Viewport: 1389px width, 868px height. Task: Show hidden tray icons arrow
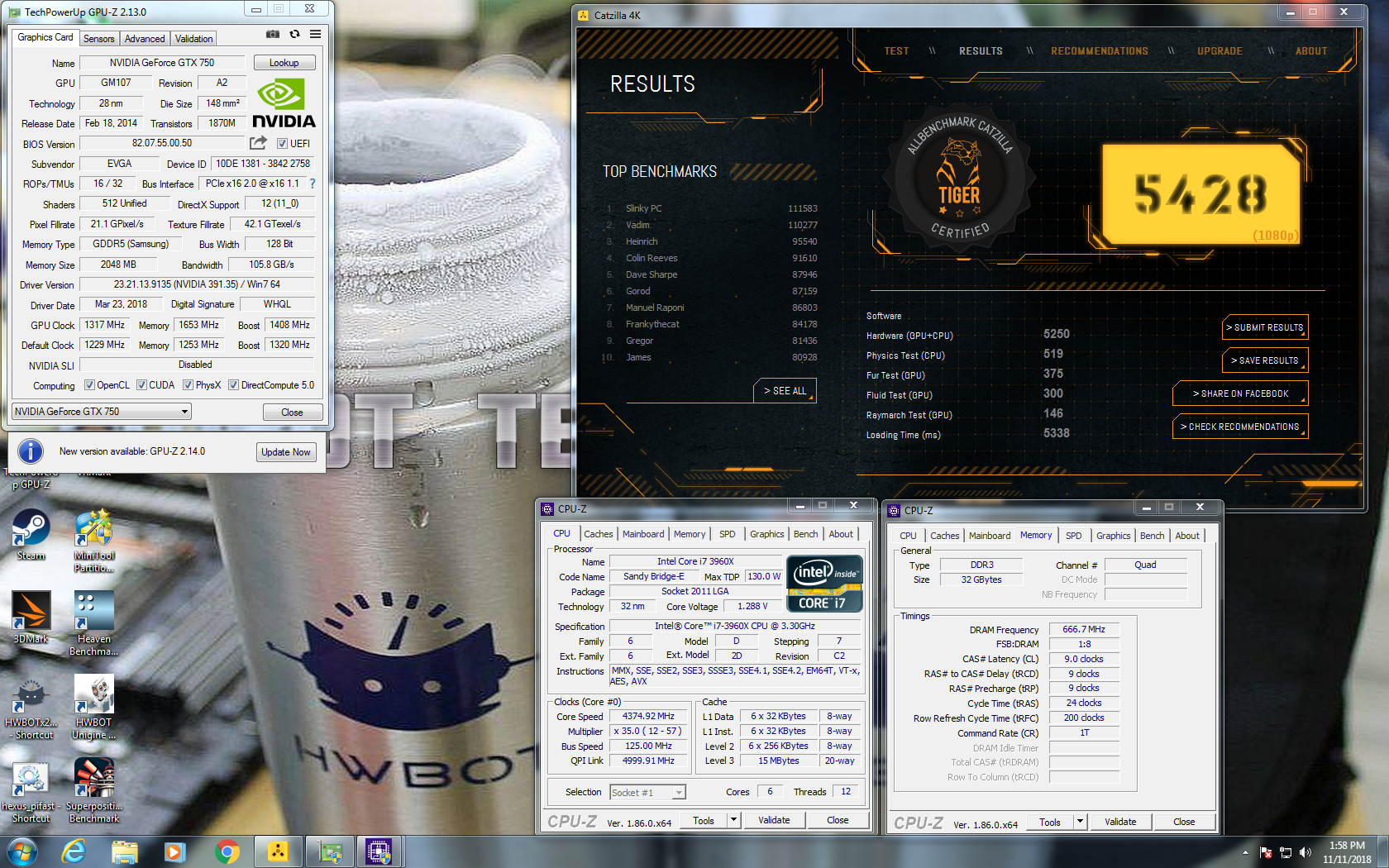point(1245,852)
